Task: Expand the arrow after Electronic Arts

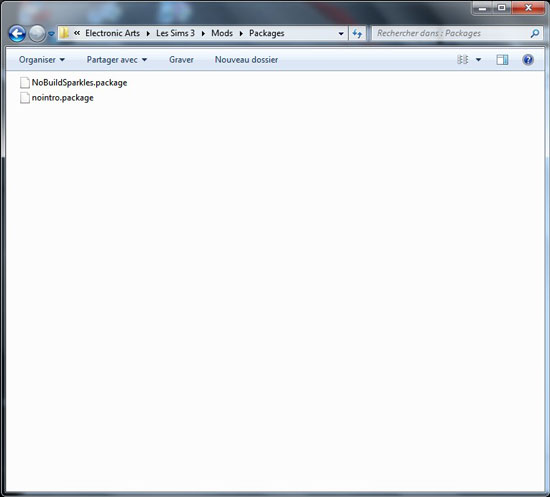Action: pos(148,34)
